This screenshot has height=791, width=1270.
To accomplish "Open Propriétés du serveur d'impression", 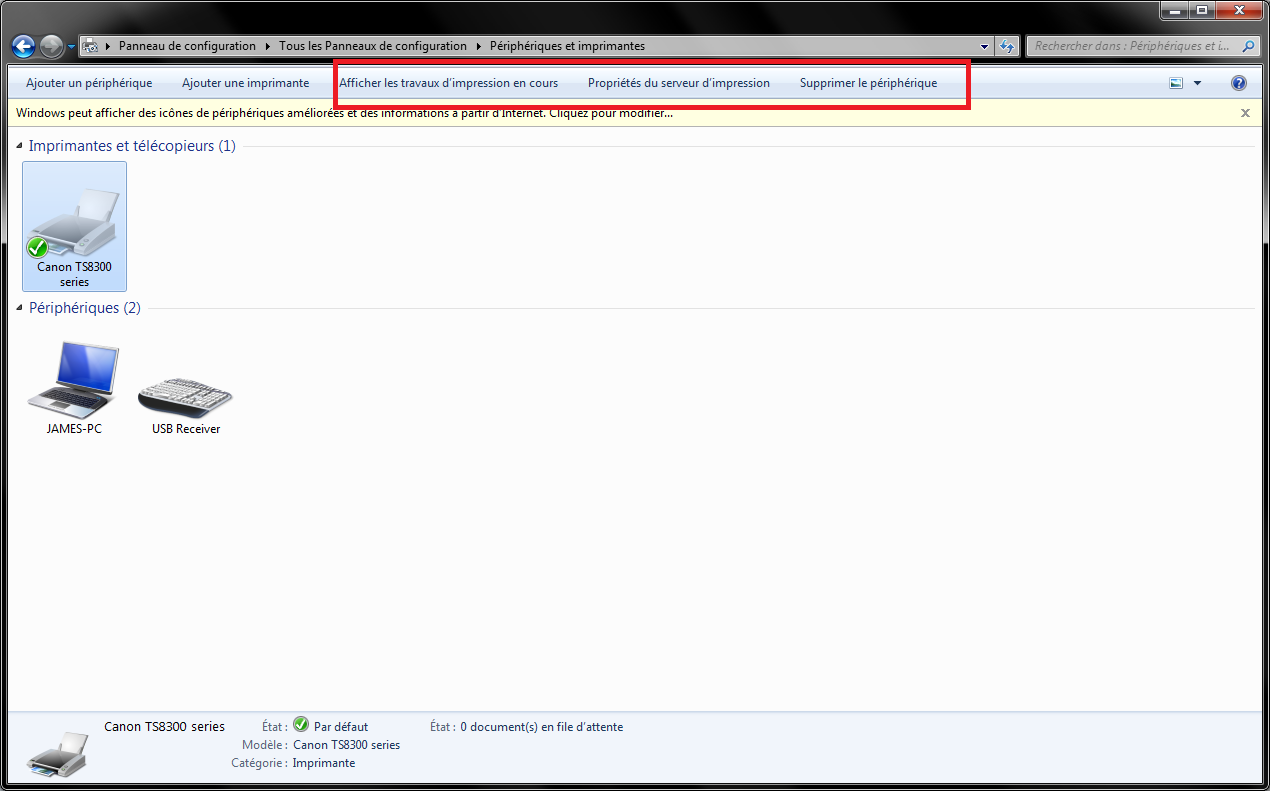I will click(x=678, y=83).
